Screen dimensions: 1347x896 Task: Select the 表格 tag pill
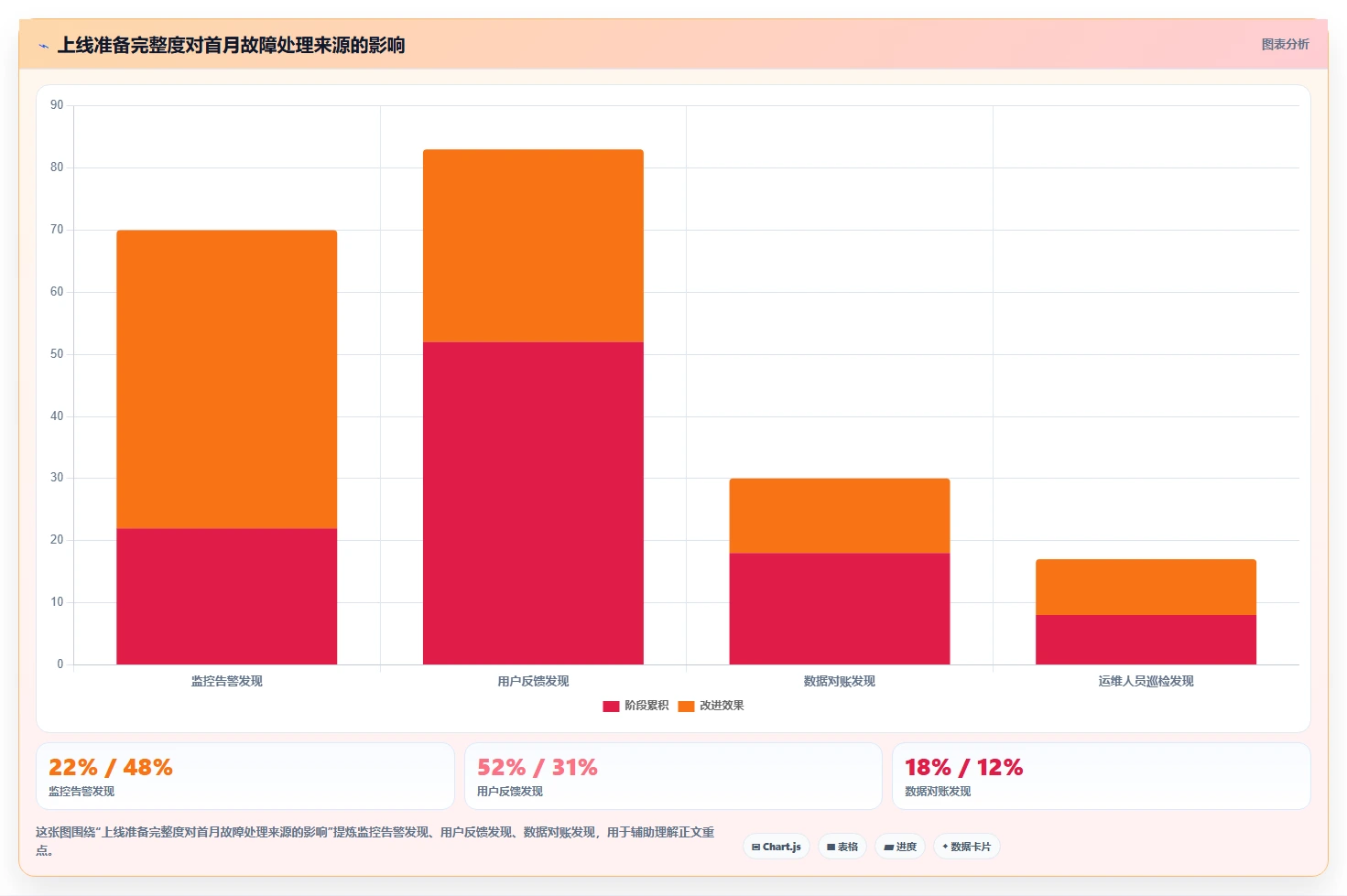point(842,847)
